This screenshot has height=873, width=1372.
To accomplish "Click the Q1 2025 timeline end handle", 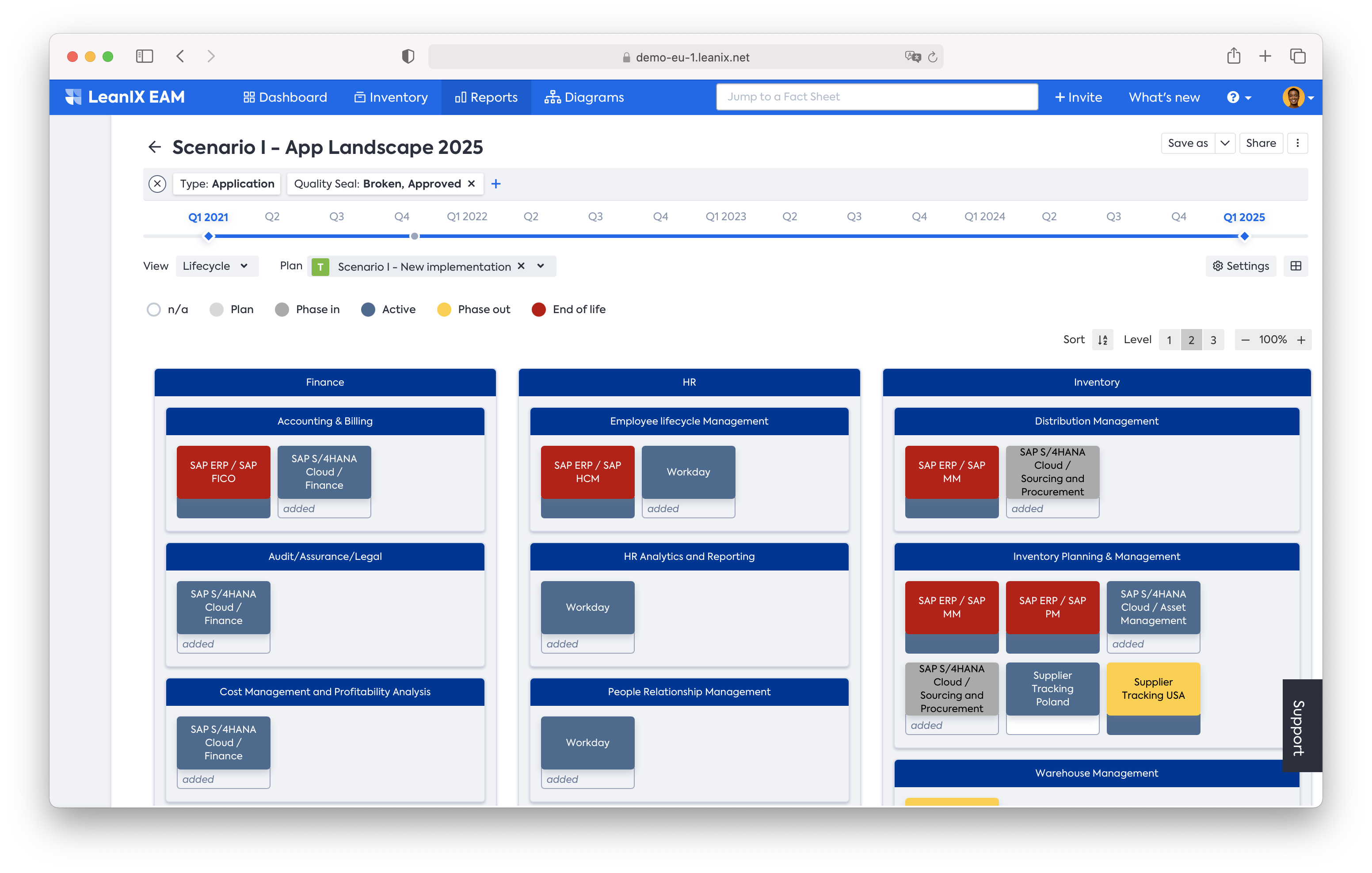I will (1244, 236).
